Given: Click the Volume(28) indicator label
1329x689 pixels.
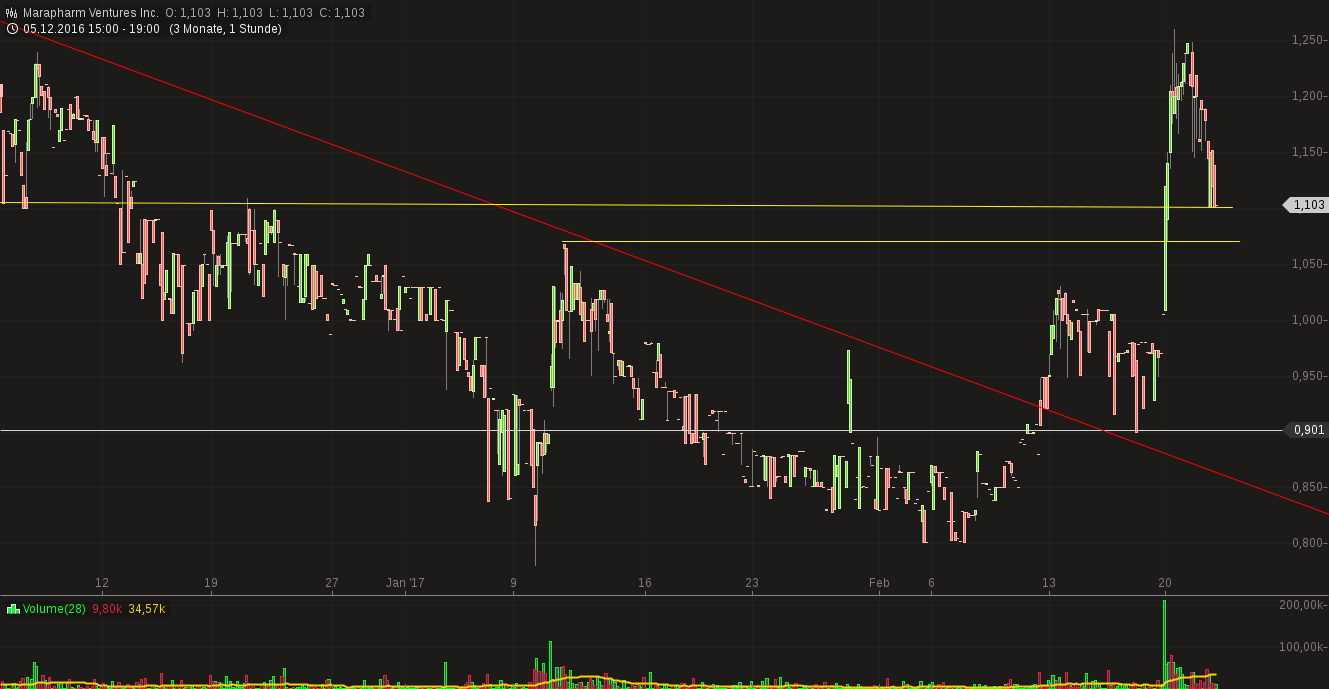Looking at the screenshot, I should 54,608.
